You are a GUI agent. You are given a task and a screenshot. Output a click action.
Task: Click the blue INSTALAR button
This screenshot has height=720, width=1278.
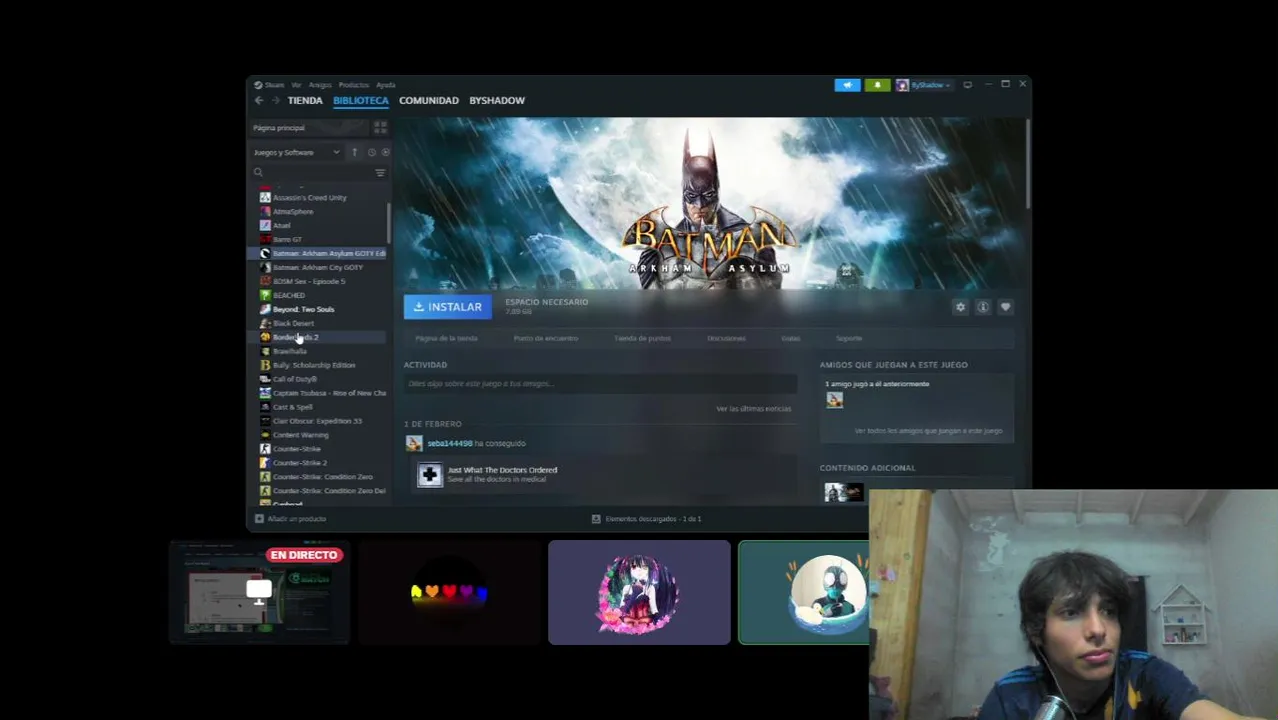(447, 307)
